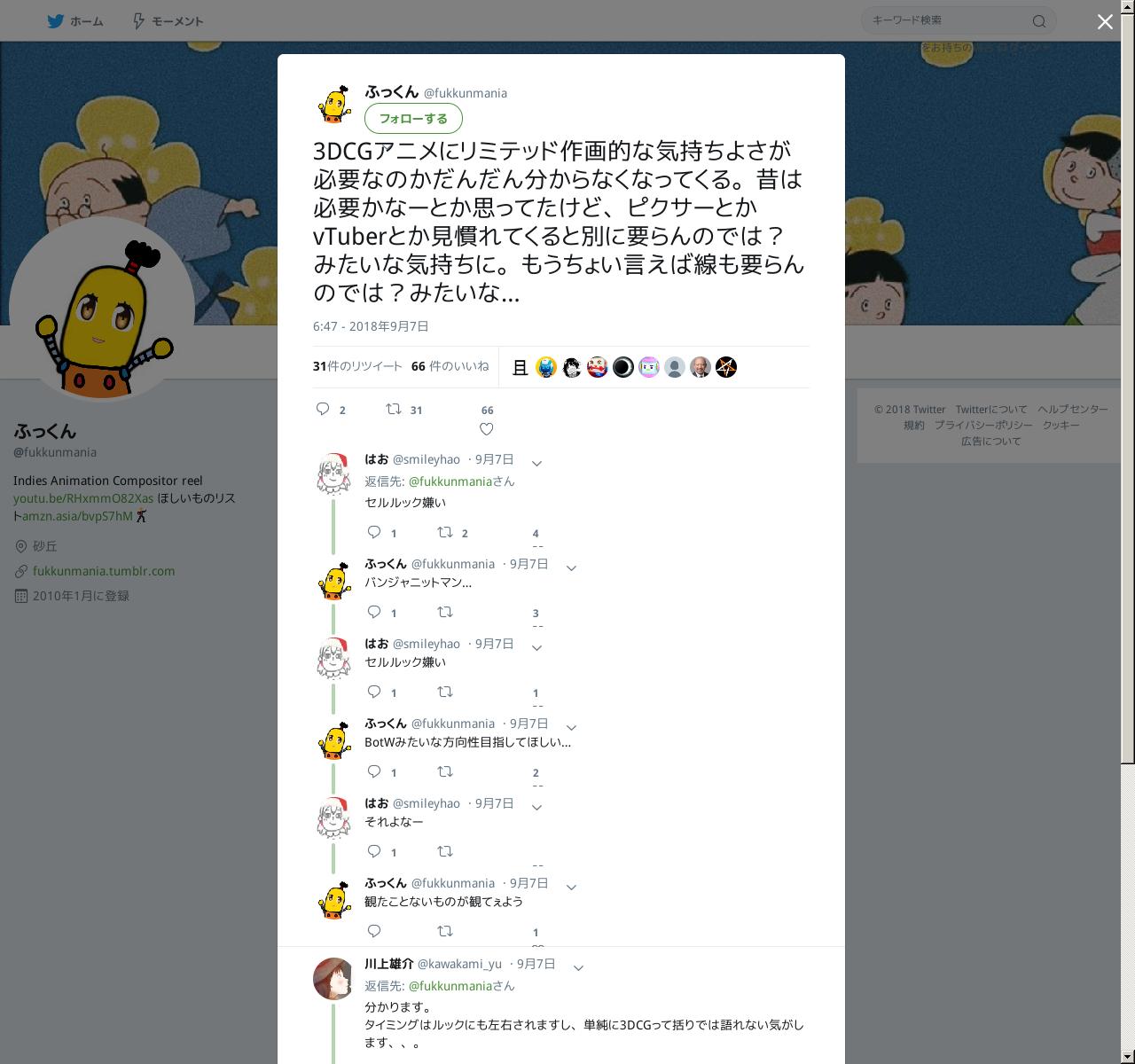The width and height of the screenshot is (1135, 1064).
Task: Expand options chevron on はお's first reply
Action: coord(536,463)
